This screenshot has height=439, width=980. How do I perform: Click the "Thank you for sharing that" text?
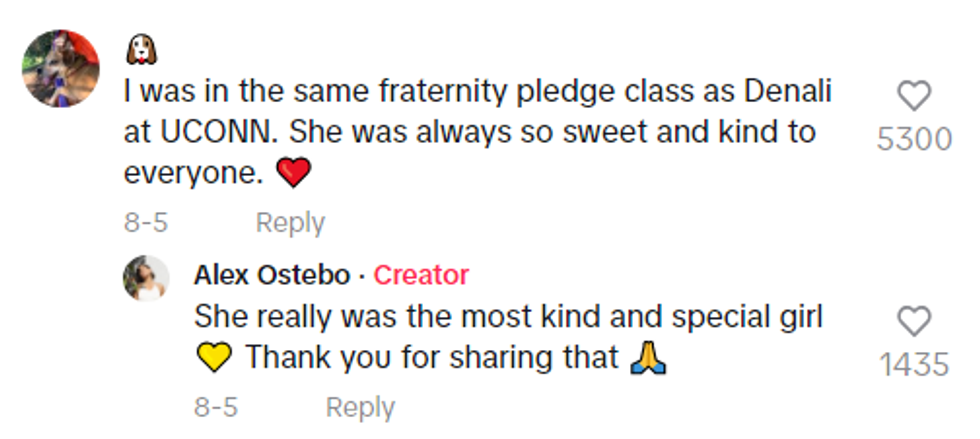click(432, 356)
